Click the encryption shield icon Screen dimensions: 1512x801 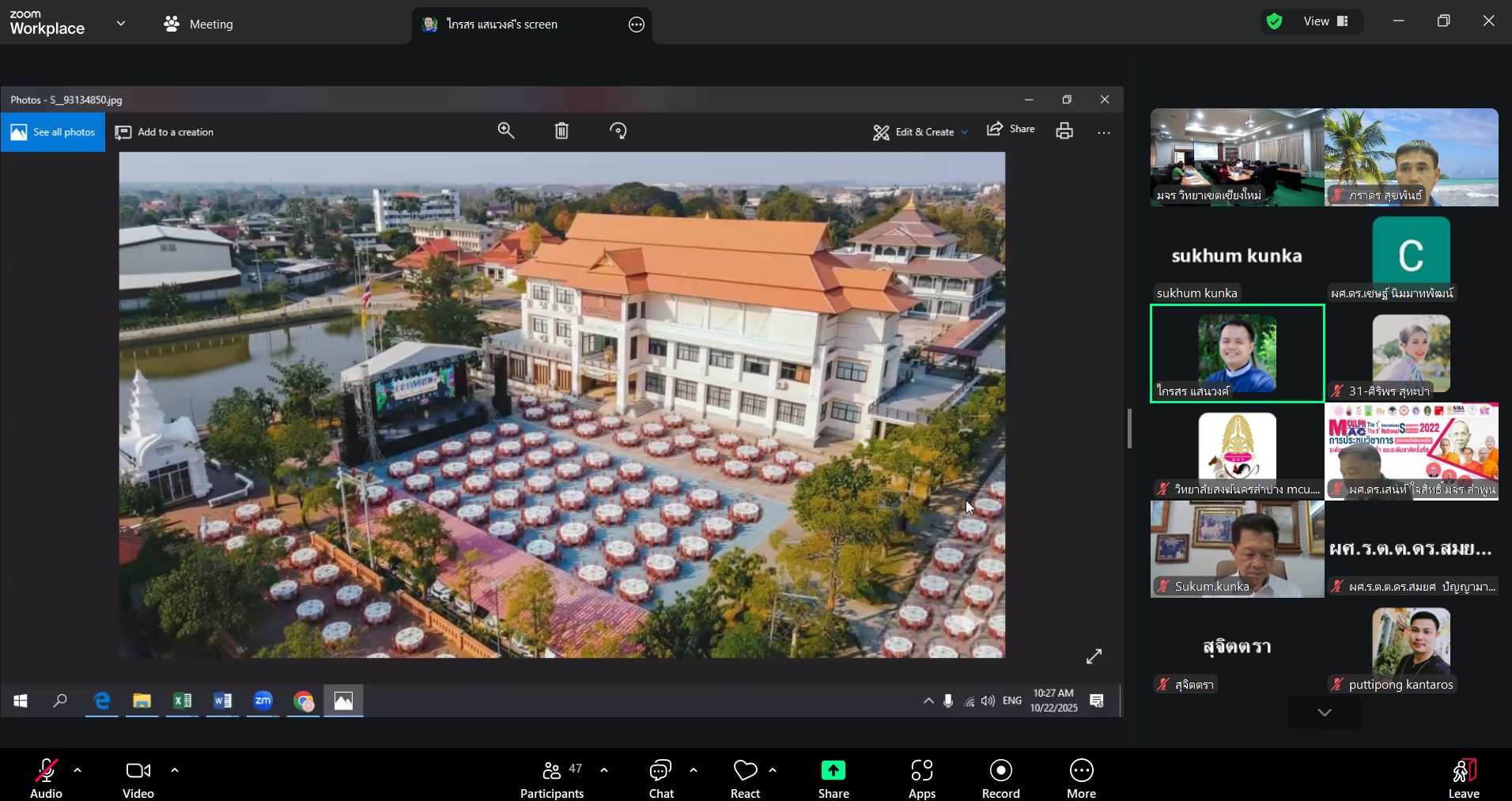[x=1274, y=21]
